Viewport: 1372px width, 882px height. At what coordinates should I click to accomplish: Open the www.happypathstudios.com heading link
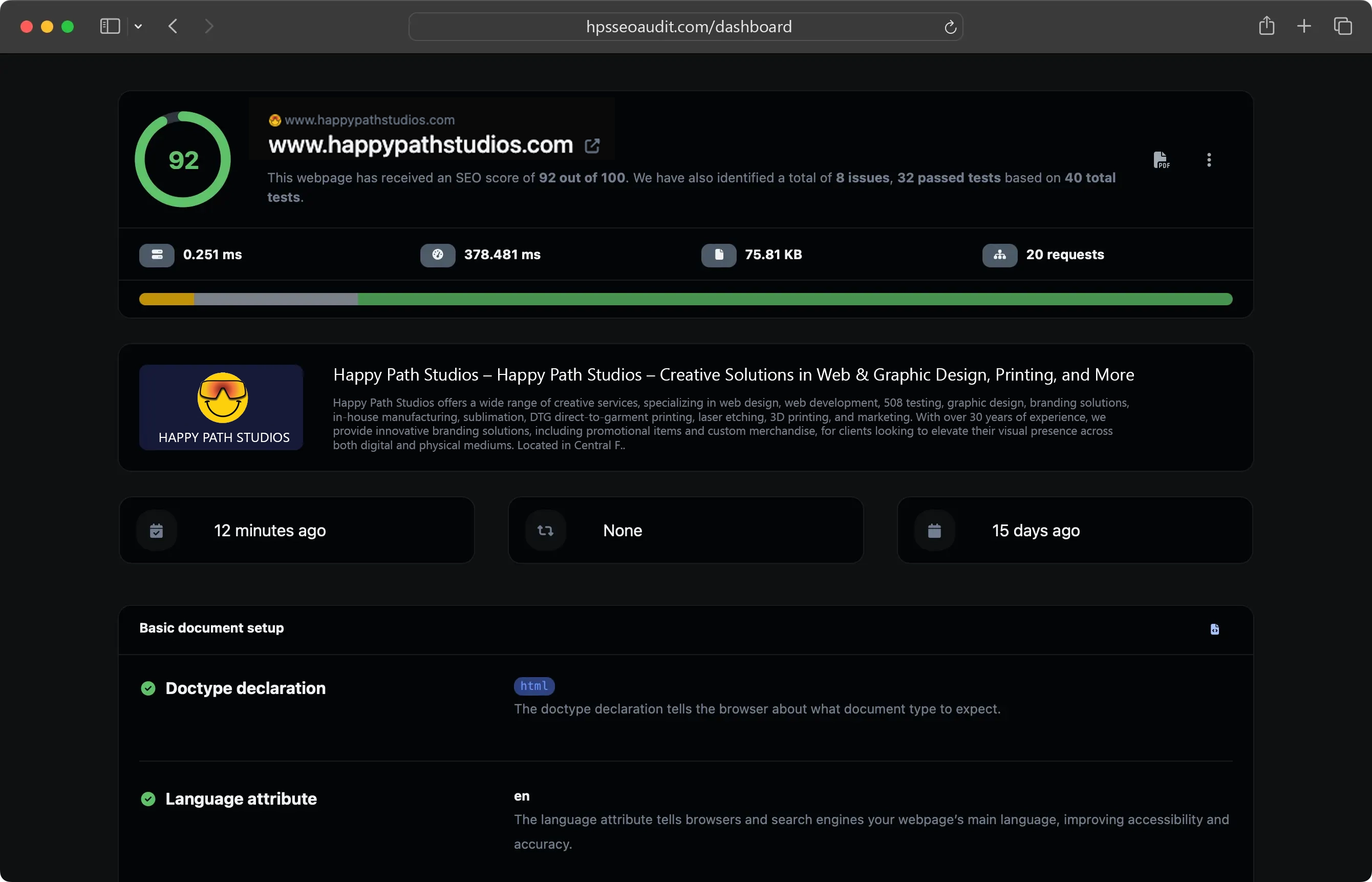(x=421, y=145)
